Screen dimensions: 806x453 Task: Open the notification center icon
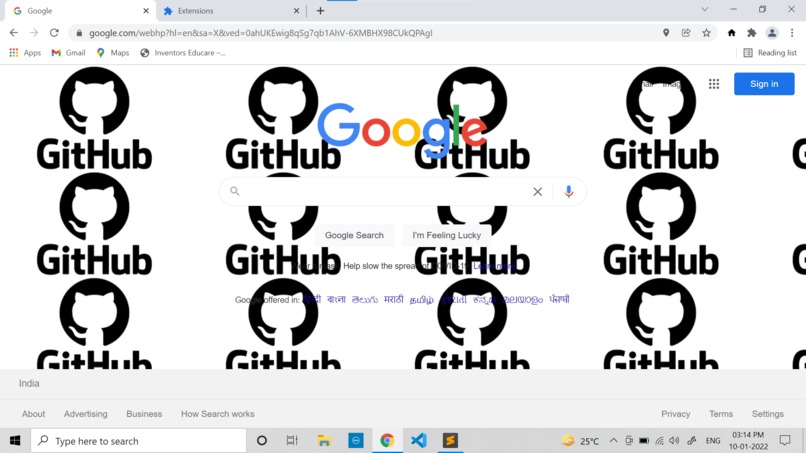785,441
